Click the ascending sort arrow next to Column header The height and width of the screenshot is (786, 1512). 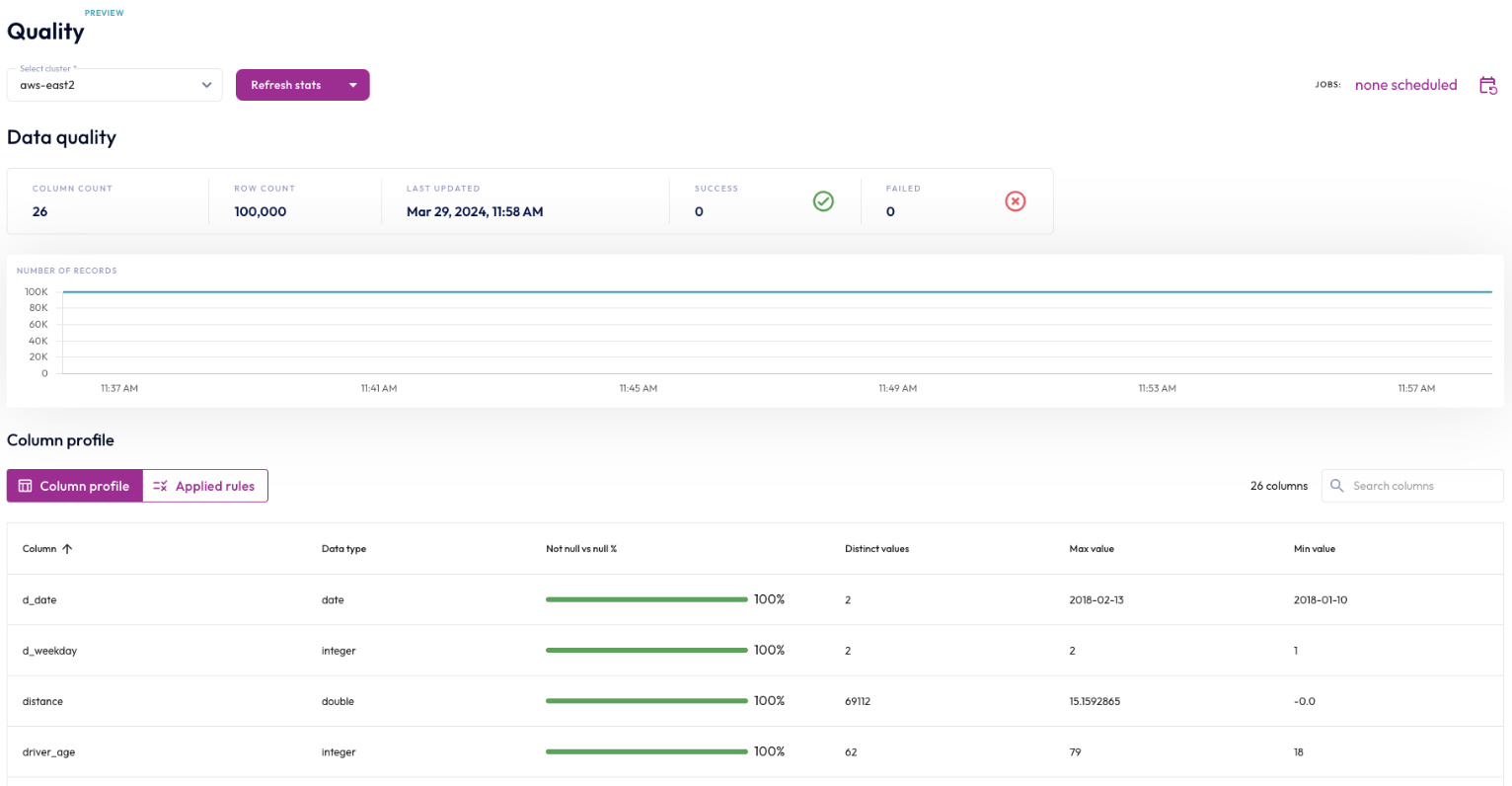[x=69, y=548]
